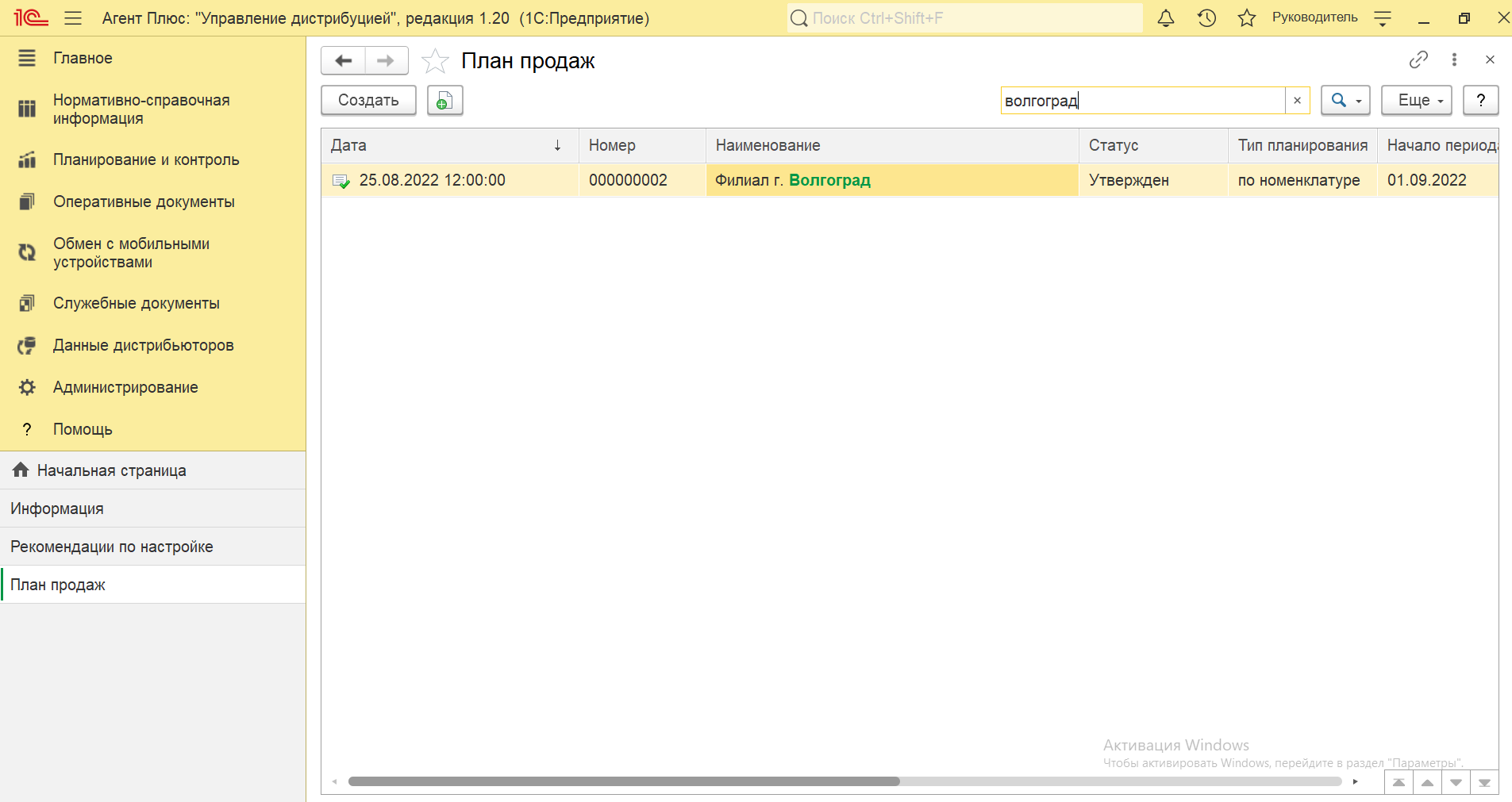Open favorites star in title bar

pos(1247,18)
